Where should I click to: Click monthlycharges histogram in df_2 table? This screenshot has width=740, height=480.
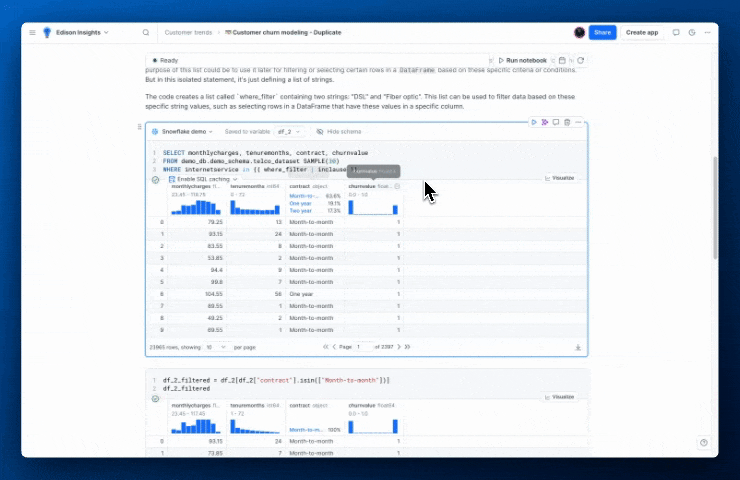195,207
